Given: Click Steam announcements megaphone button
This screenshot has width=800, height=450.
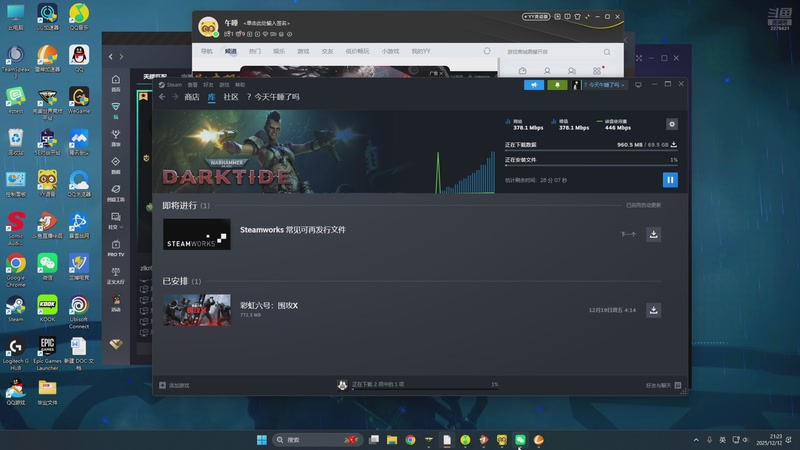Looking at the screenshot, I should [534, 85].
